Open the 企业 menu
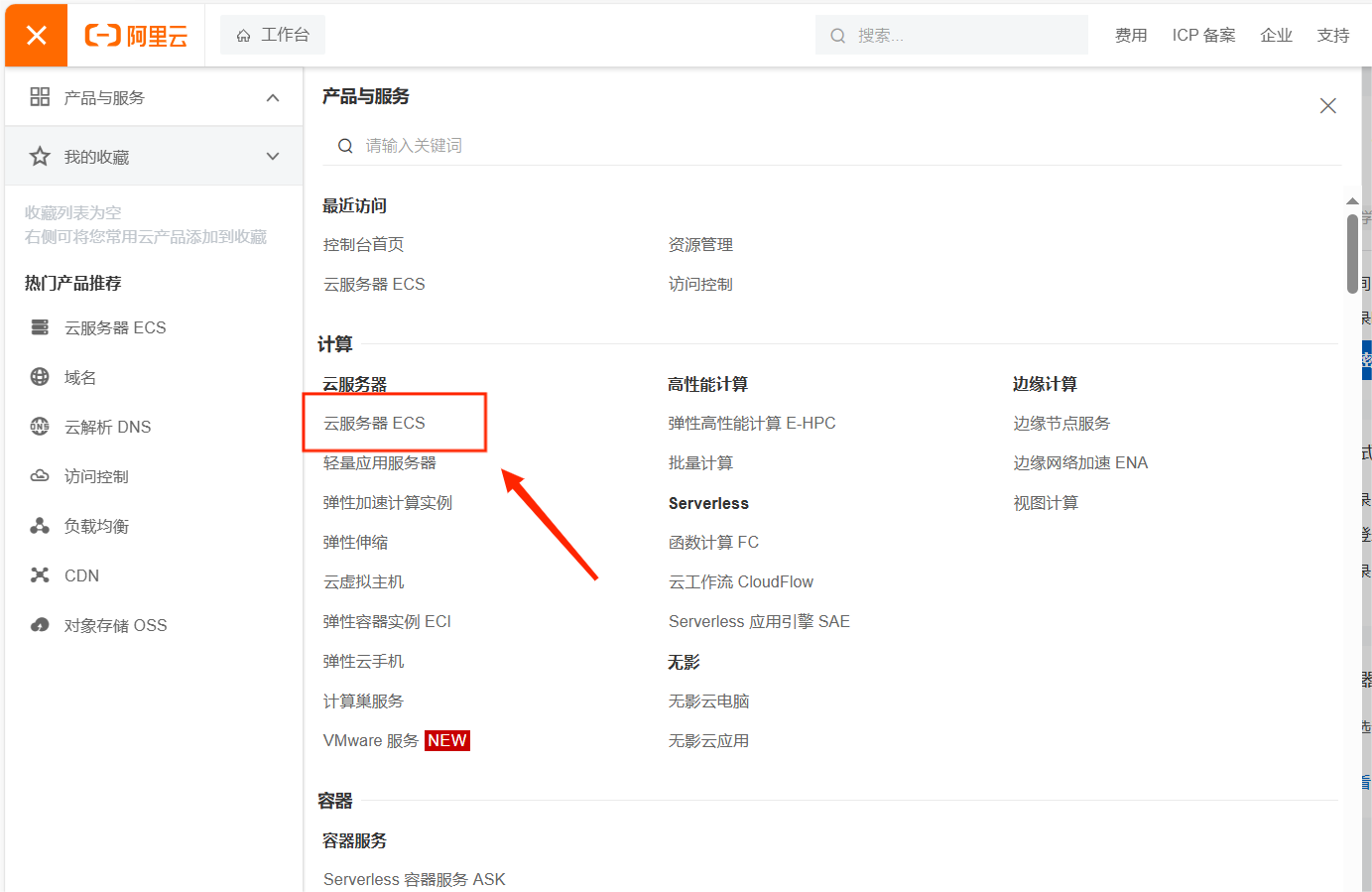 pyautogui.click(x=1276, y=36)
